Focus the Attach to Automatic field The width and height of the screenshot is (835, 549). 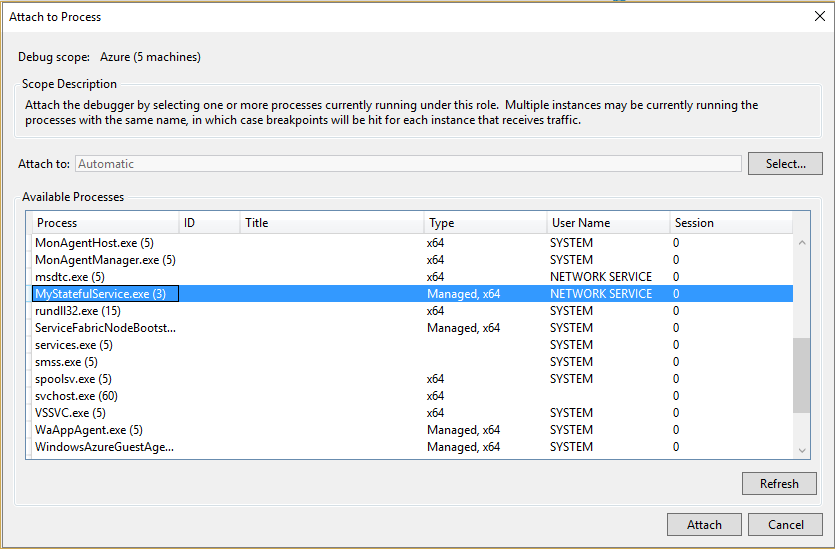(x=408, y=163)
